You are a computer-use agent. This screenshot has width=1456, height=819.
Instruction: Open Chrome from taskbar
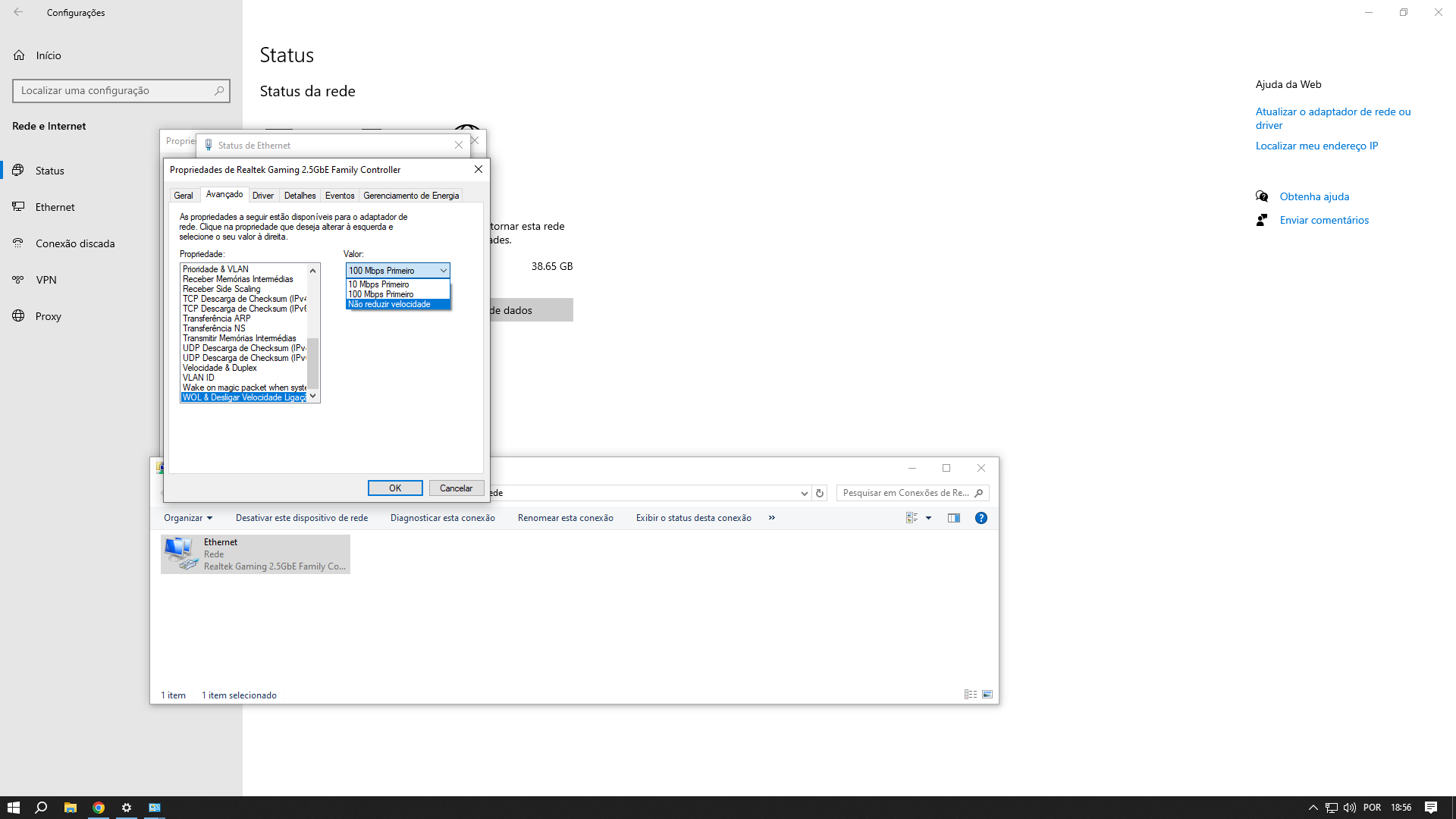click(99, 808)
